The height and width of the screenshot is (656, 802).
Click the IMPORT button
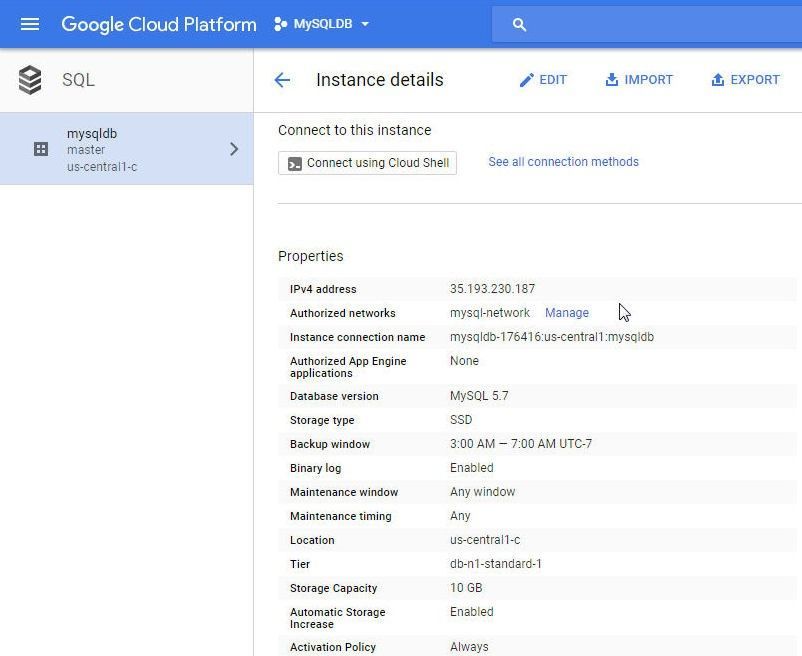(x=639, y=80)
